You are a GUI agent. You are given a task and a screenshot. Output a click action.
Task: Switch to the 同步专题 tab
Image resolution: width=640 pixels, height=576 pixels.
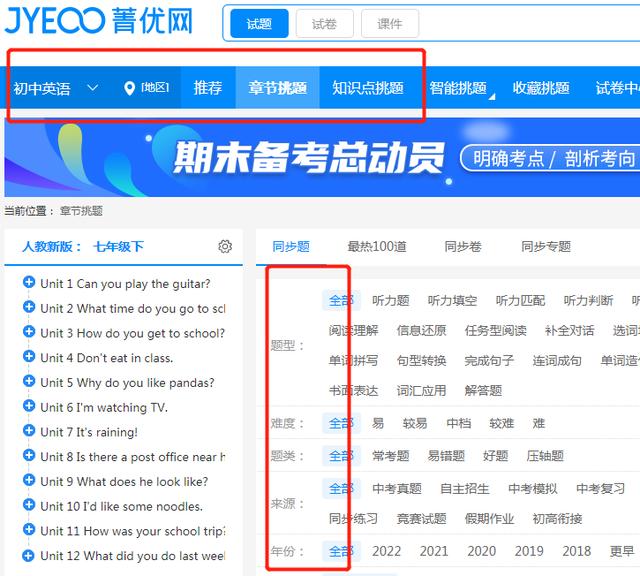[x=546, y=246]
